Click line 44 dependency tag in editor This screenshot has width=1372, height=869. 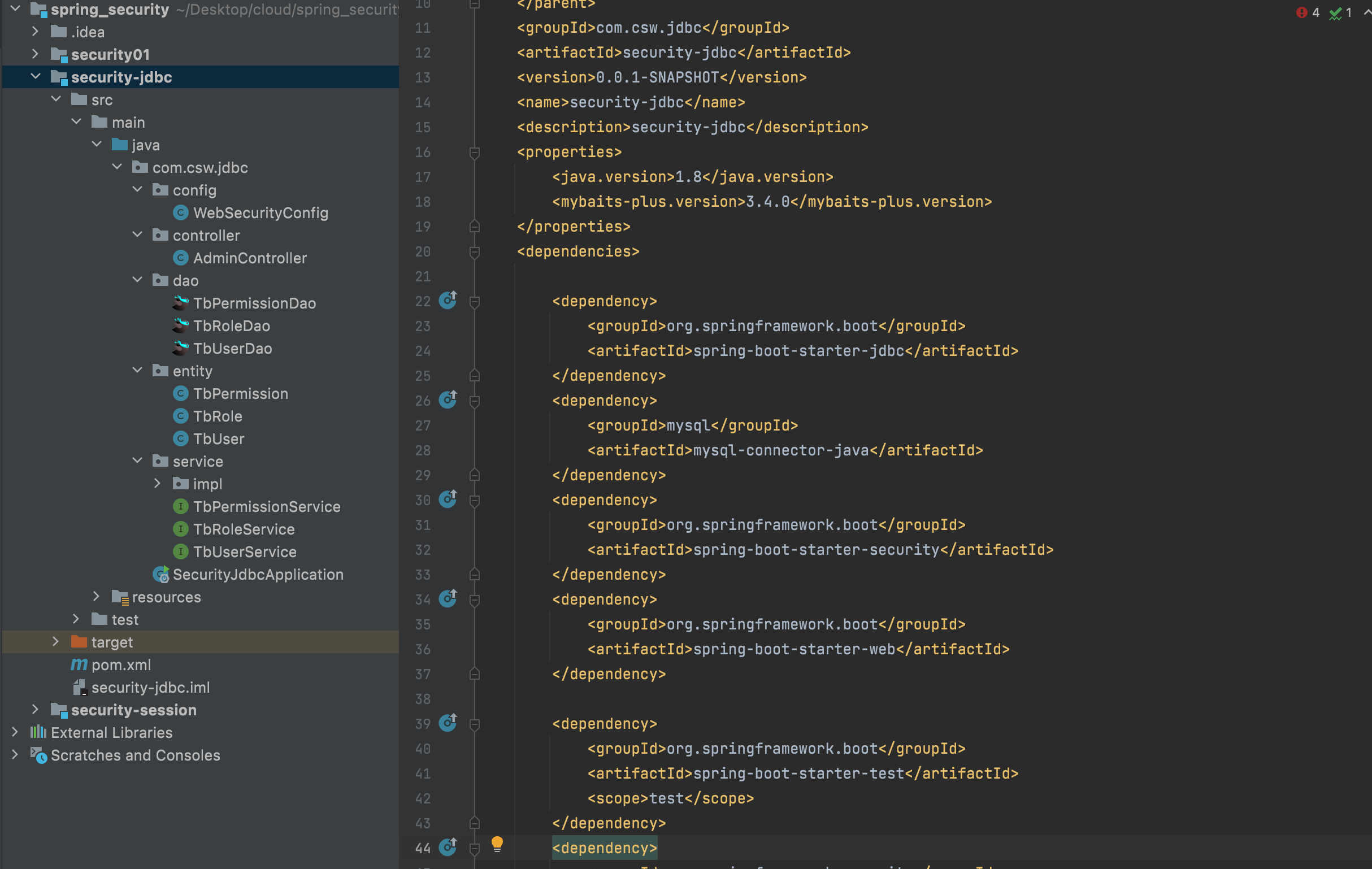tap(604, 848)
